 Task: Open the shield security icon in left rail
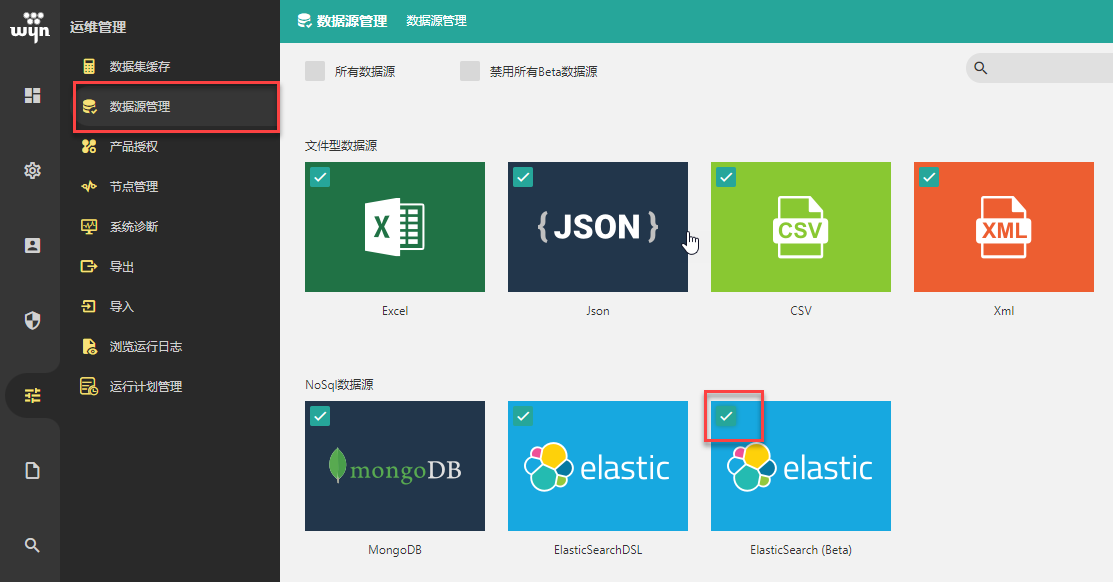(x=32, y=321)
